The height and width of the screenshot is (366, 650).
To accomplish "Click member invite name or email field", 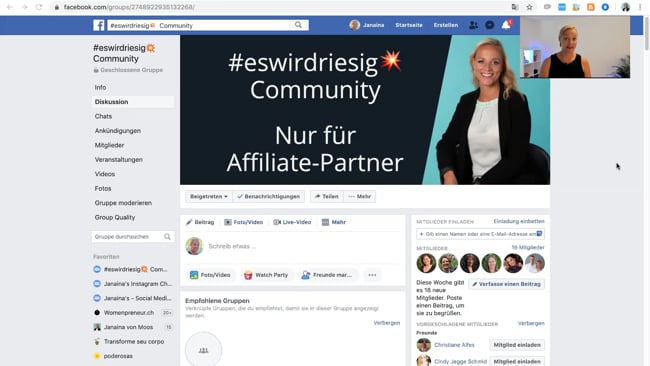I will coord(480,234).
